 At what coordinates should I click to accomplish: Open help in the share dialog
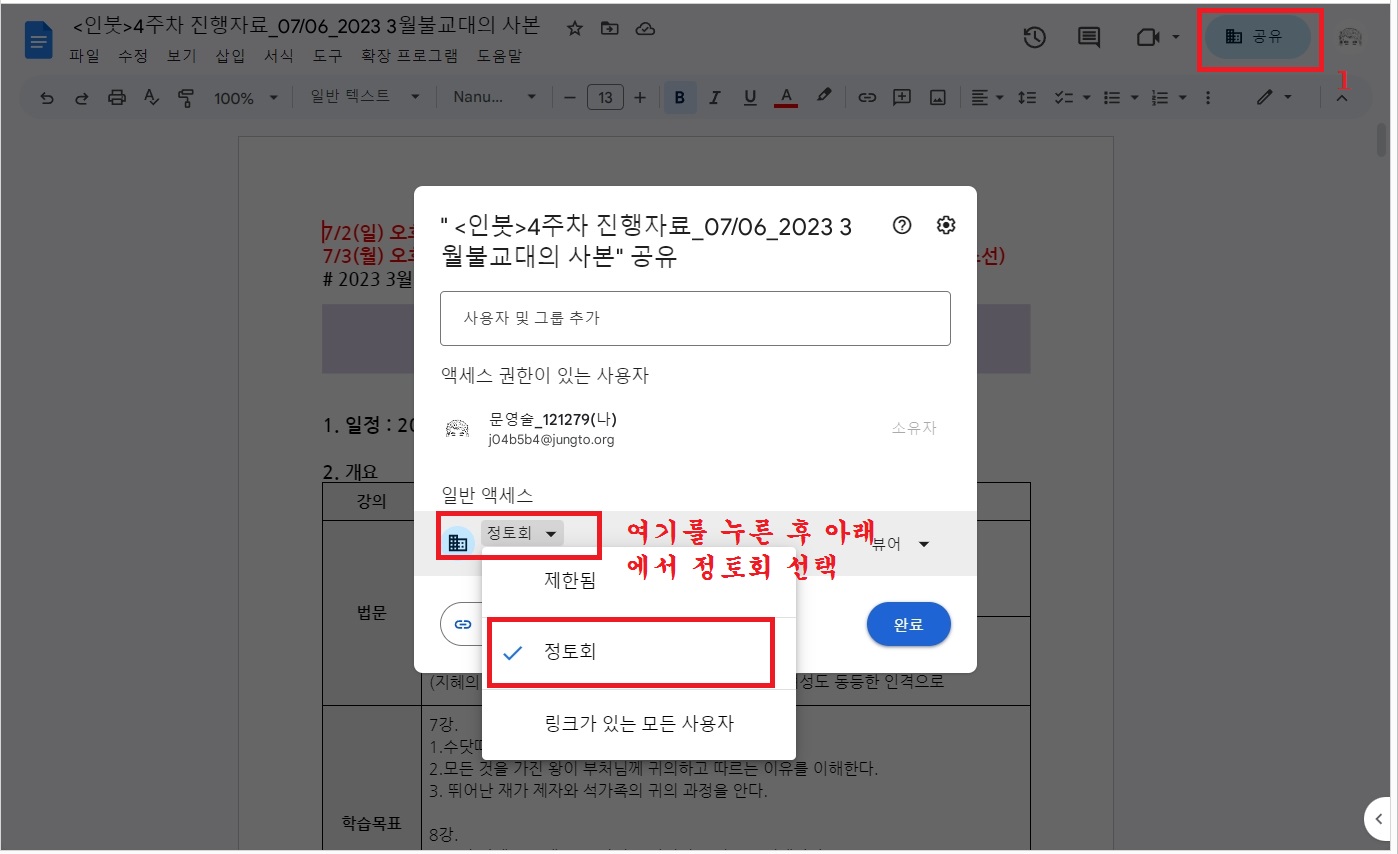coord(902,225)
